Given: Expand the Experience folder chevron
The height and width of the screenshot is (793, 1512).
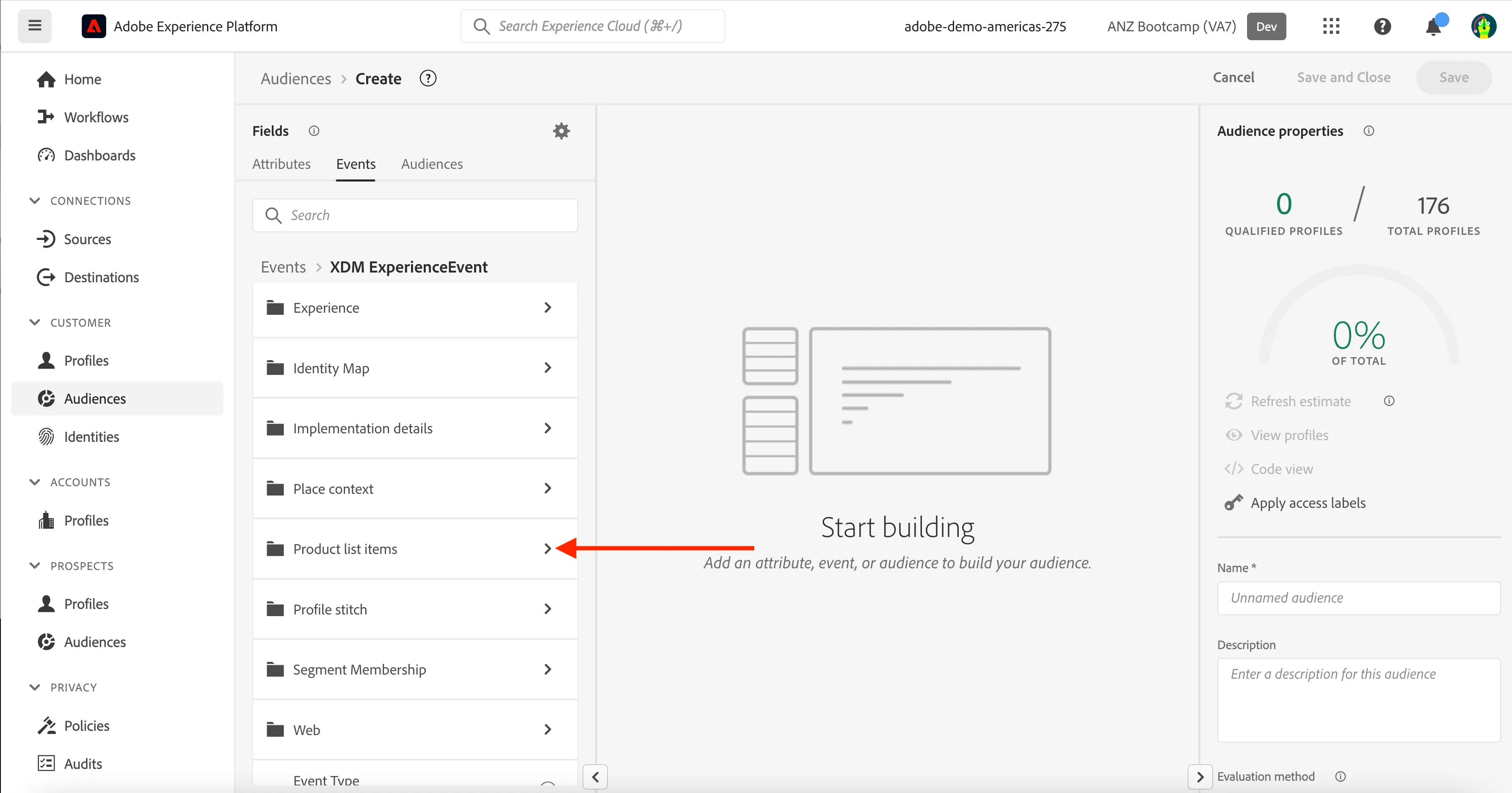Looking at the screenshot, I should point(548,308).
